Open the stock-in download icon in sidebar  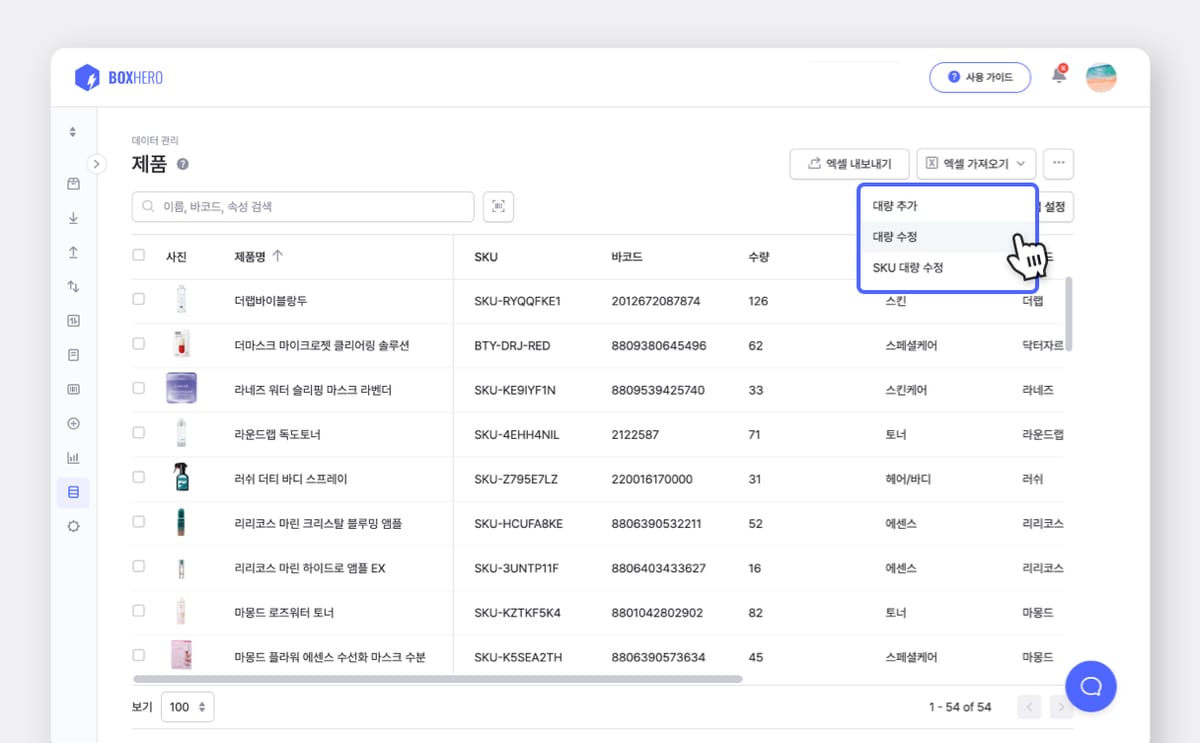tap(73, 217)
